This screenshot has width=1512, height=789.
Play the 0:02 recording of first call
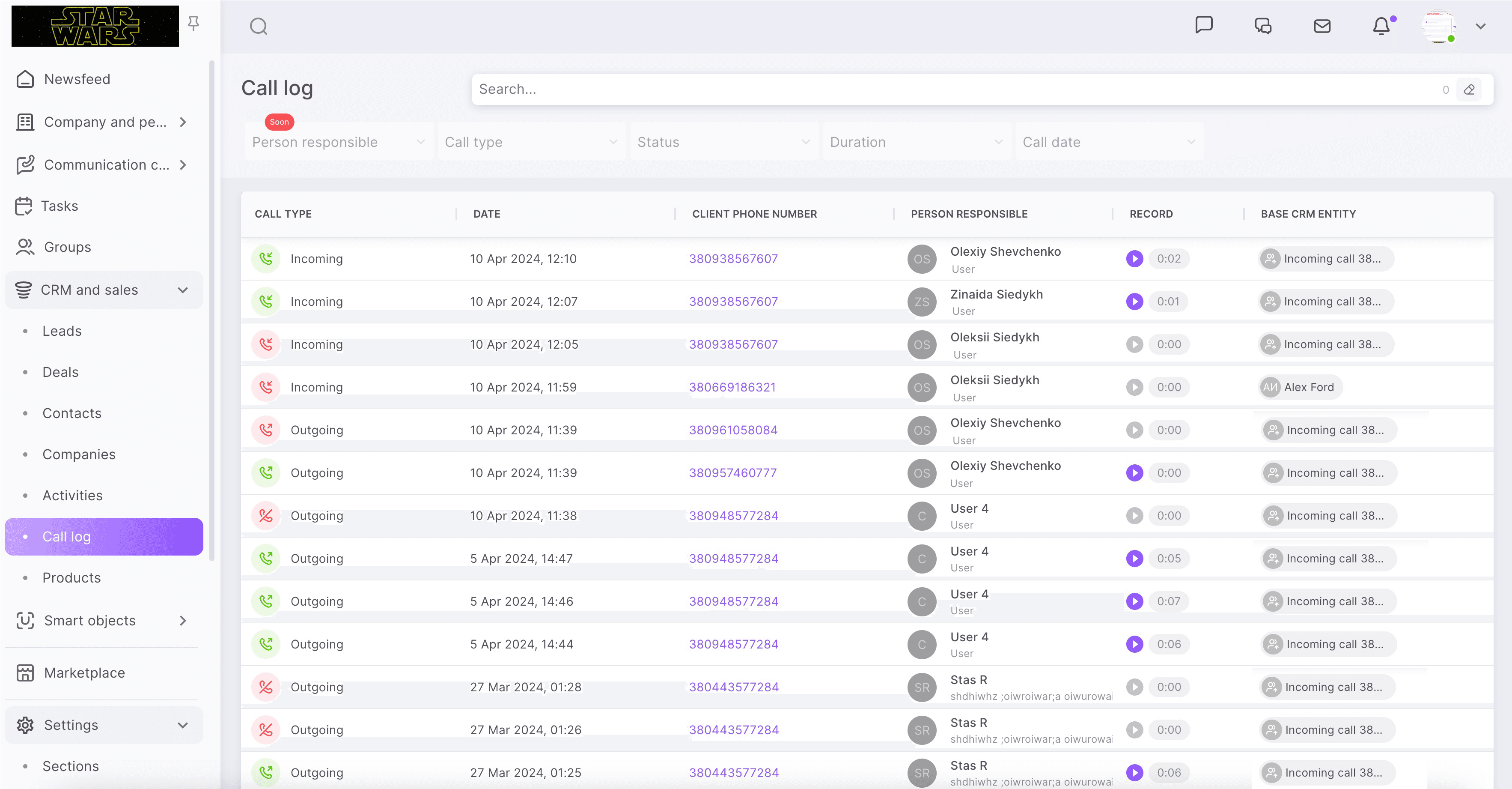tap(1134, 258)
